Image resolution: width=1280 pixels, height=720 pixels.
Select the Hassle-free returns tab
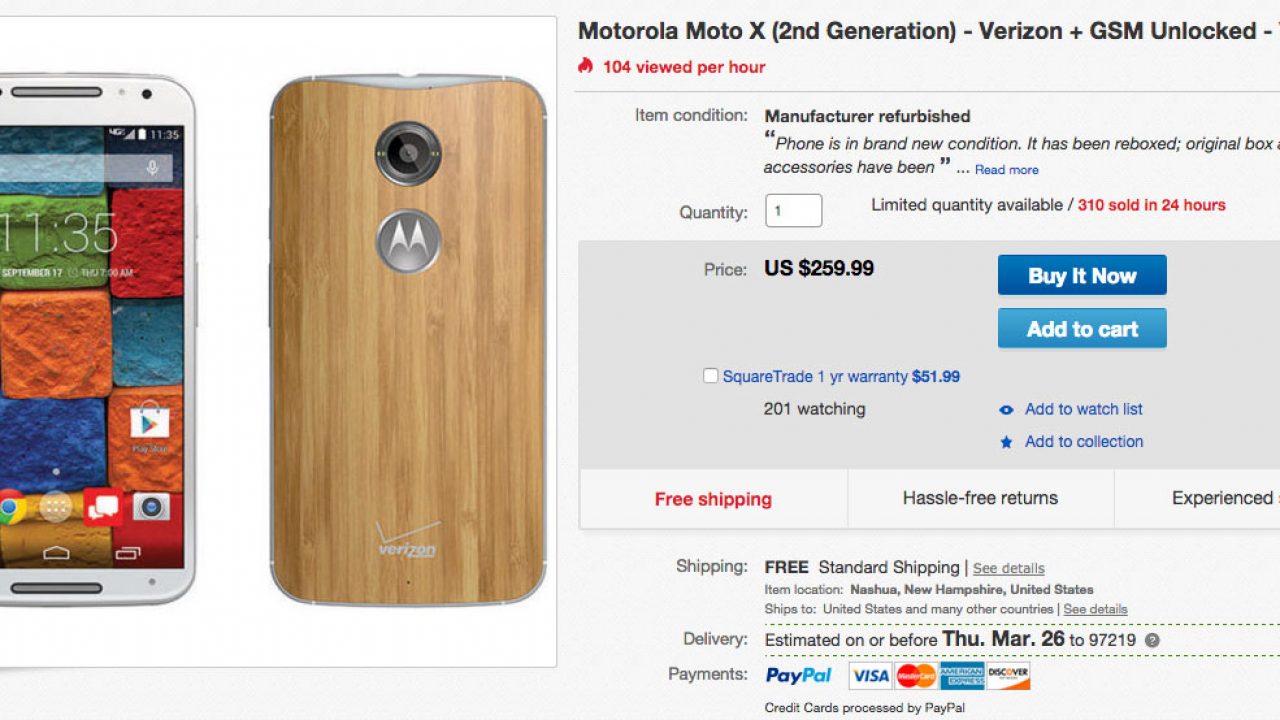tap(980, 498)
